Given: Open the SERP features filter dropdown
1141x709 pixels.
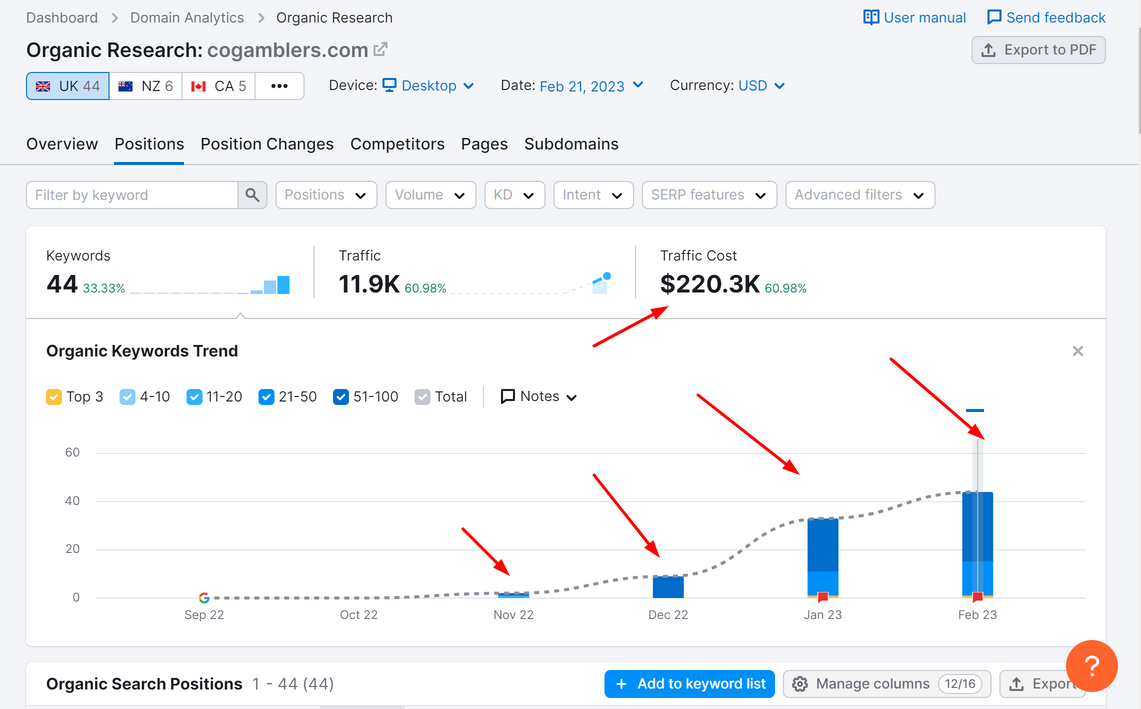Looking at the screenshot, I should point(709,195).
